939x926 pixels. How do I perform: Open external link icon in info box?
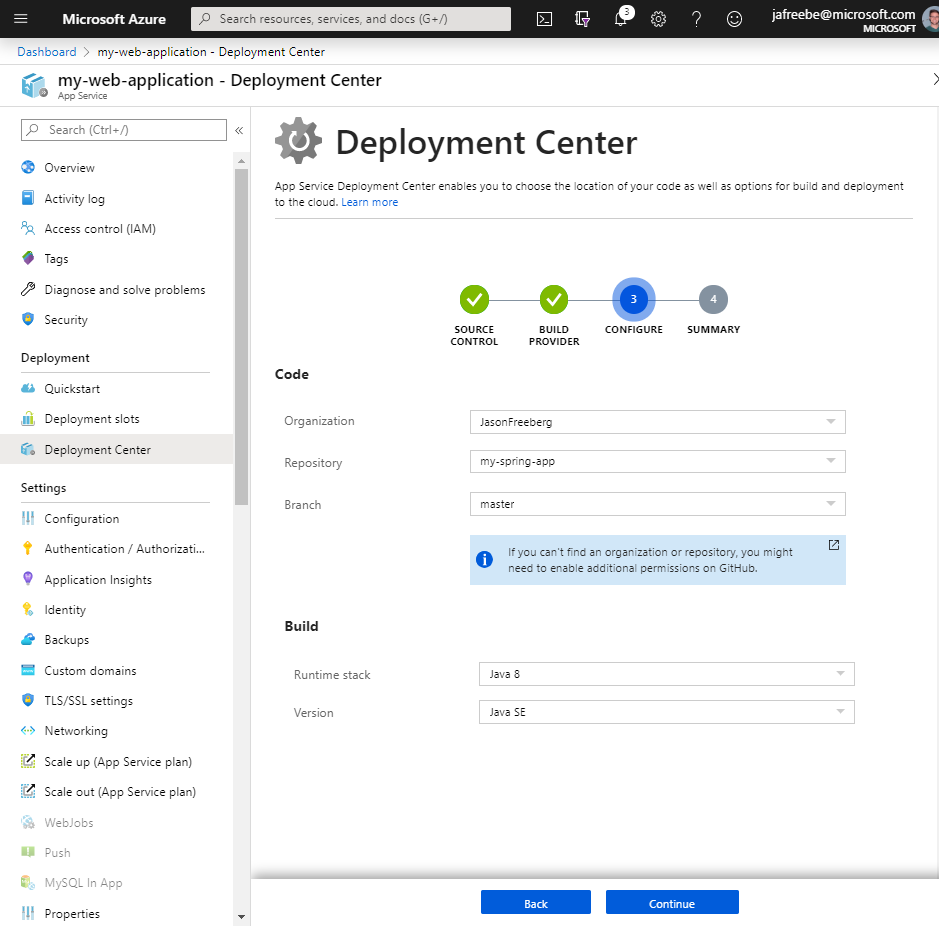click(834, 545)
